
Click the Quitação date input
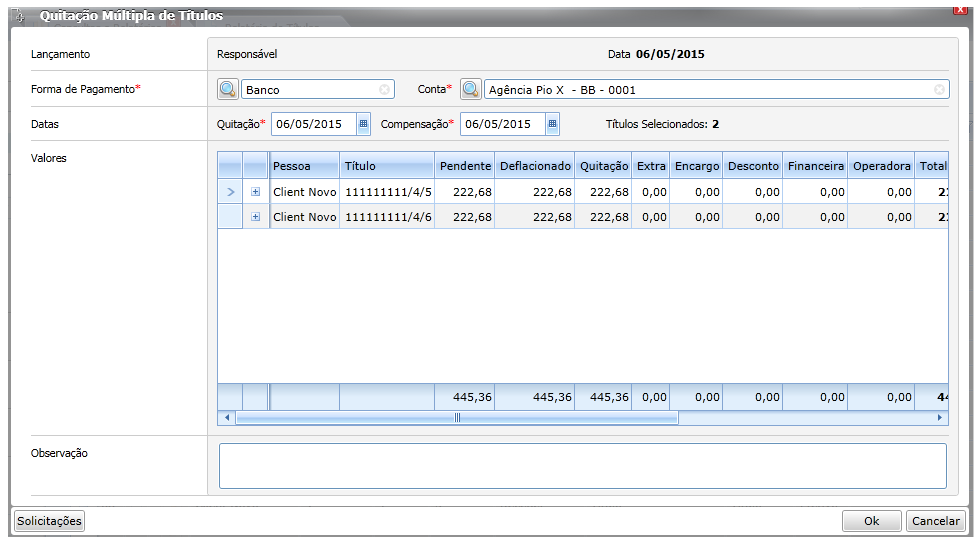click(314, 124)
